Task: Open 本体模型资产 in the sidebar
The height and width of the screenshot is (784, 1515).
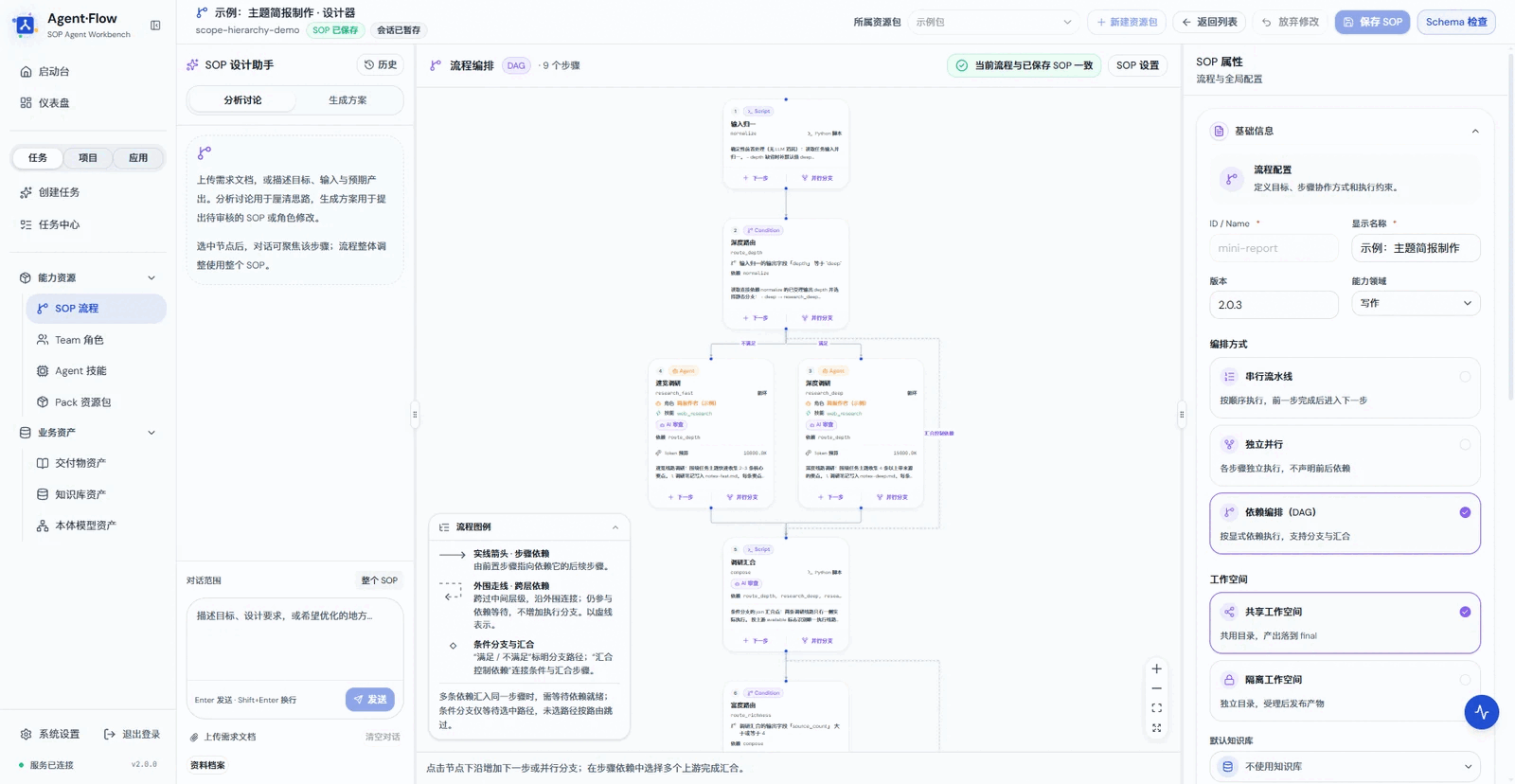Action: click(96, 526)
